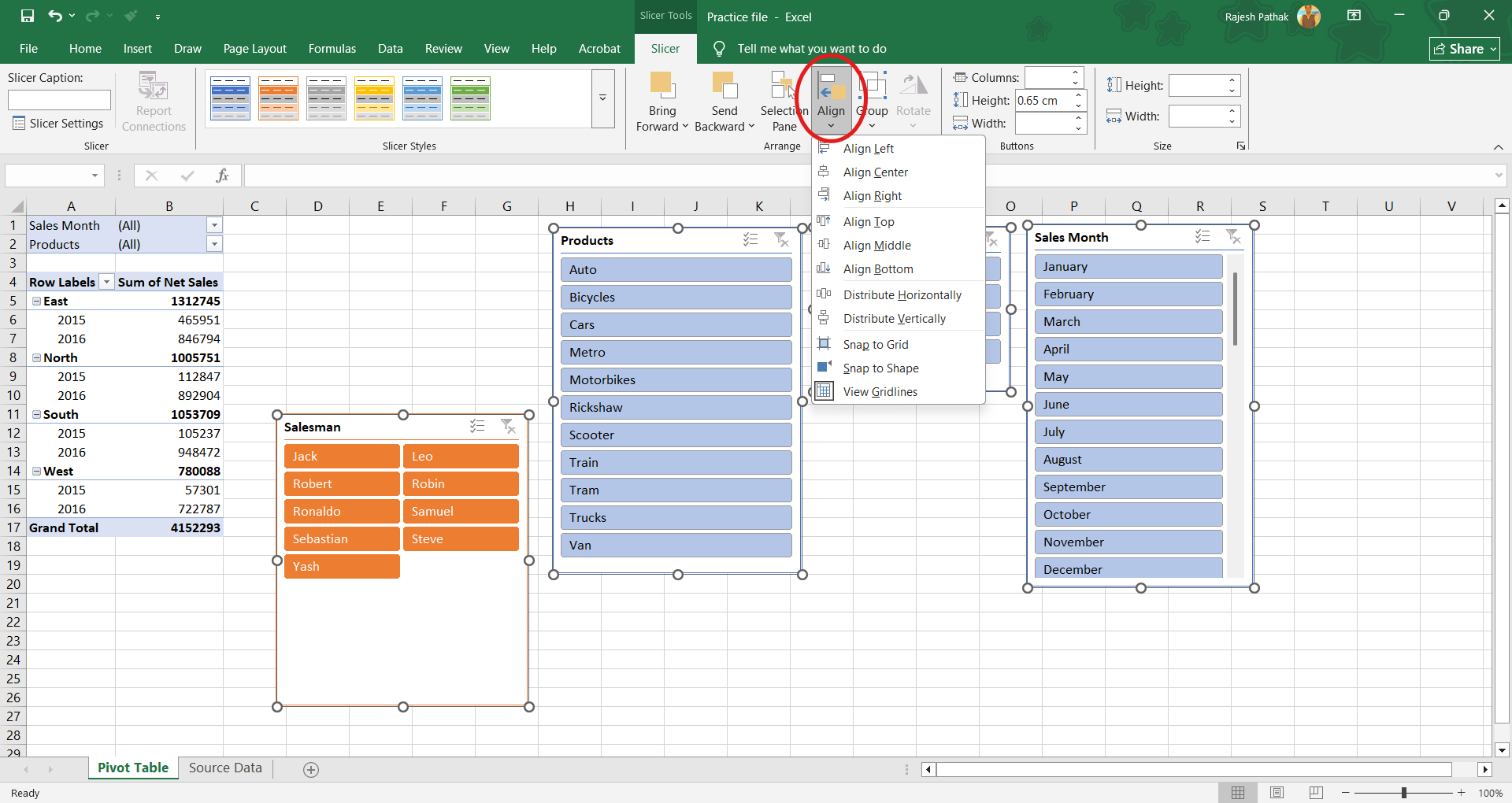Image resolution: width=1512 pixels, height=803 pixels.
Task: Click the Slicer Caption text field
Action: pos(59,100)
